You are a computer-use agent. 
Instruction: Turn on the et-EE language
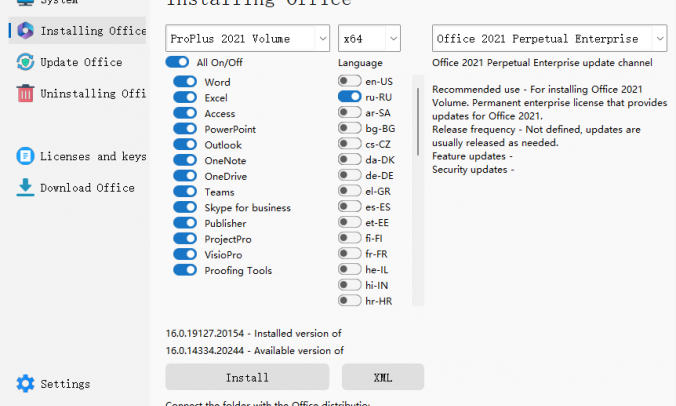[x=350, y=222]
